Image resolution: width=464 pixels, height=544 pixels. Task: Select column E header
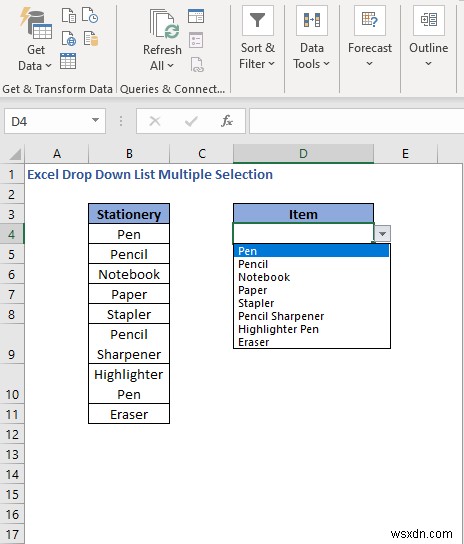click(405, 153)
